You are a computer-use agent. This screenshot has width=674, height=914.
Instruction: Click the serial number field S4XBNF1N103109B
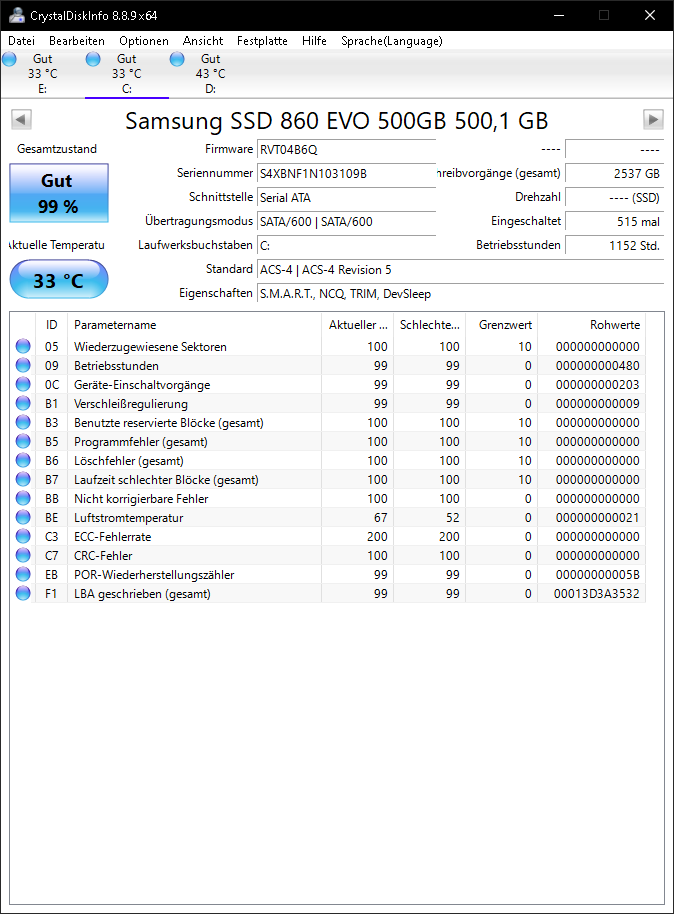(x=347, y=174)
